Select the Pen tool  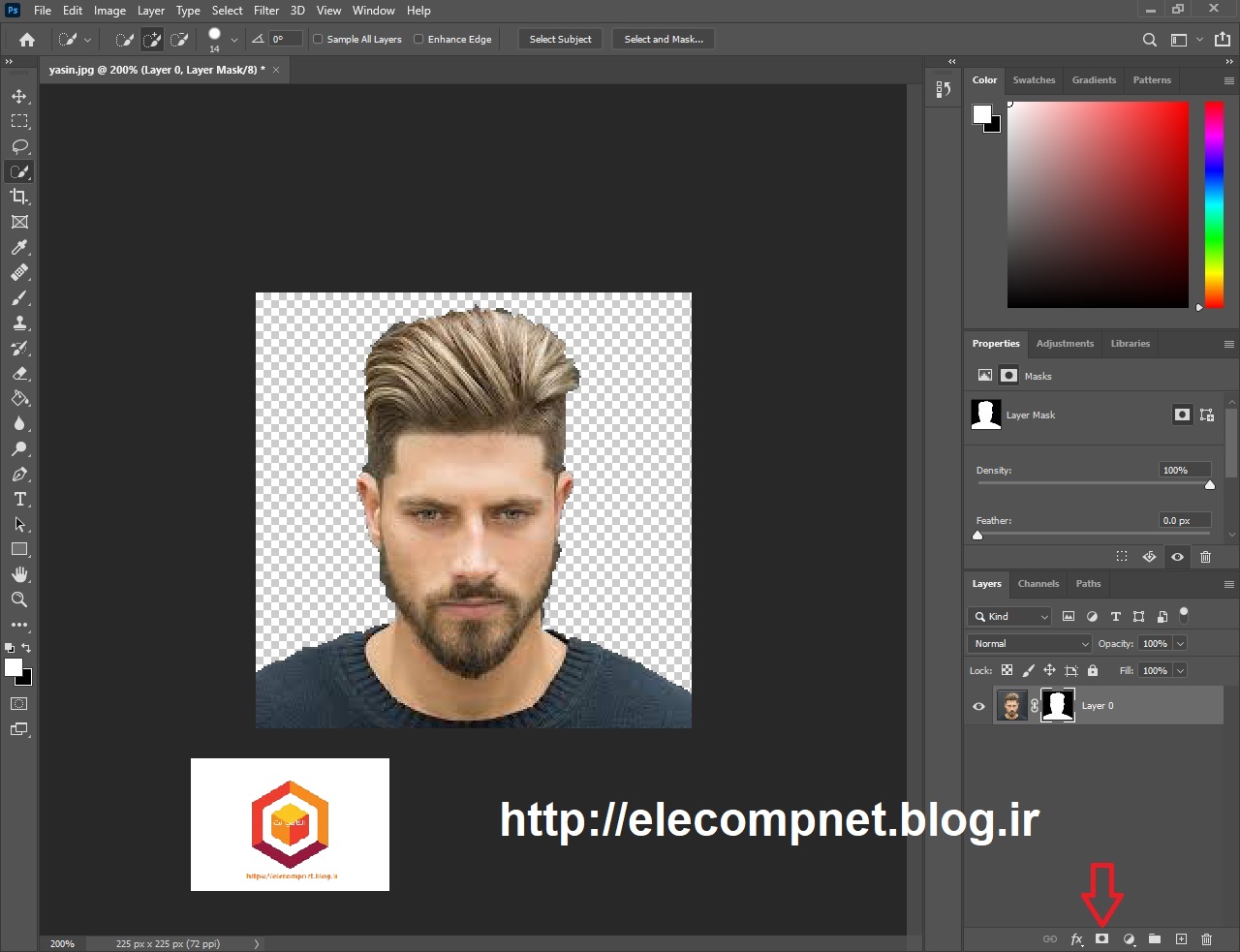[19, 474]
